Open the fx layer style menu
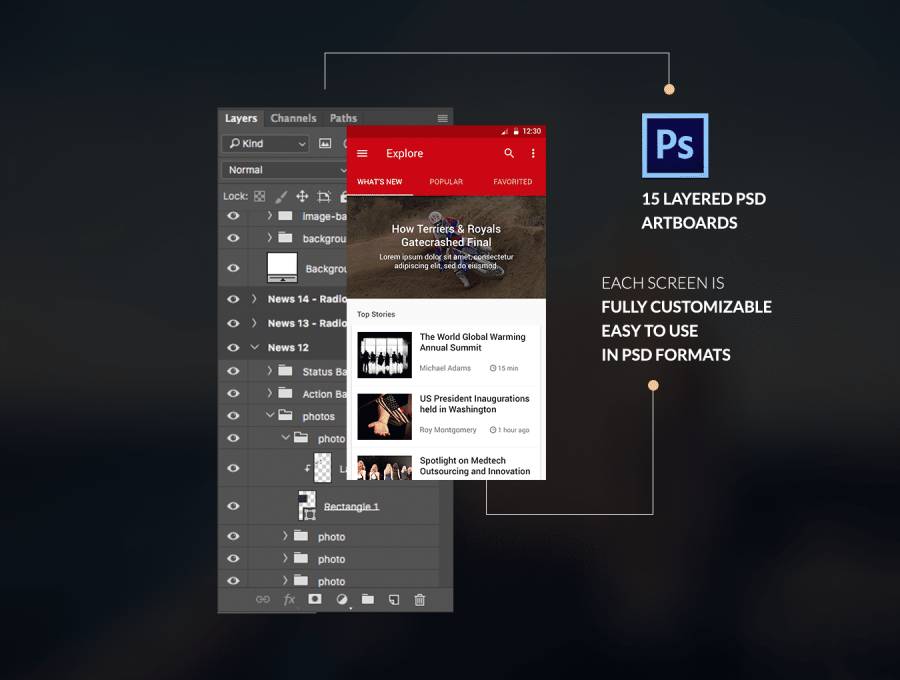The image size is (900, 680). tap(289, 599)
